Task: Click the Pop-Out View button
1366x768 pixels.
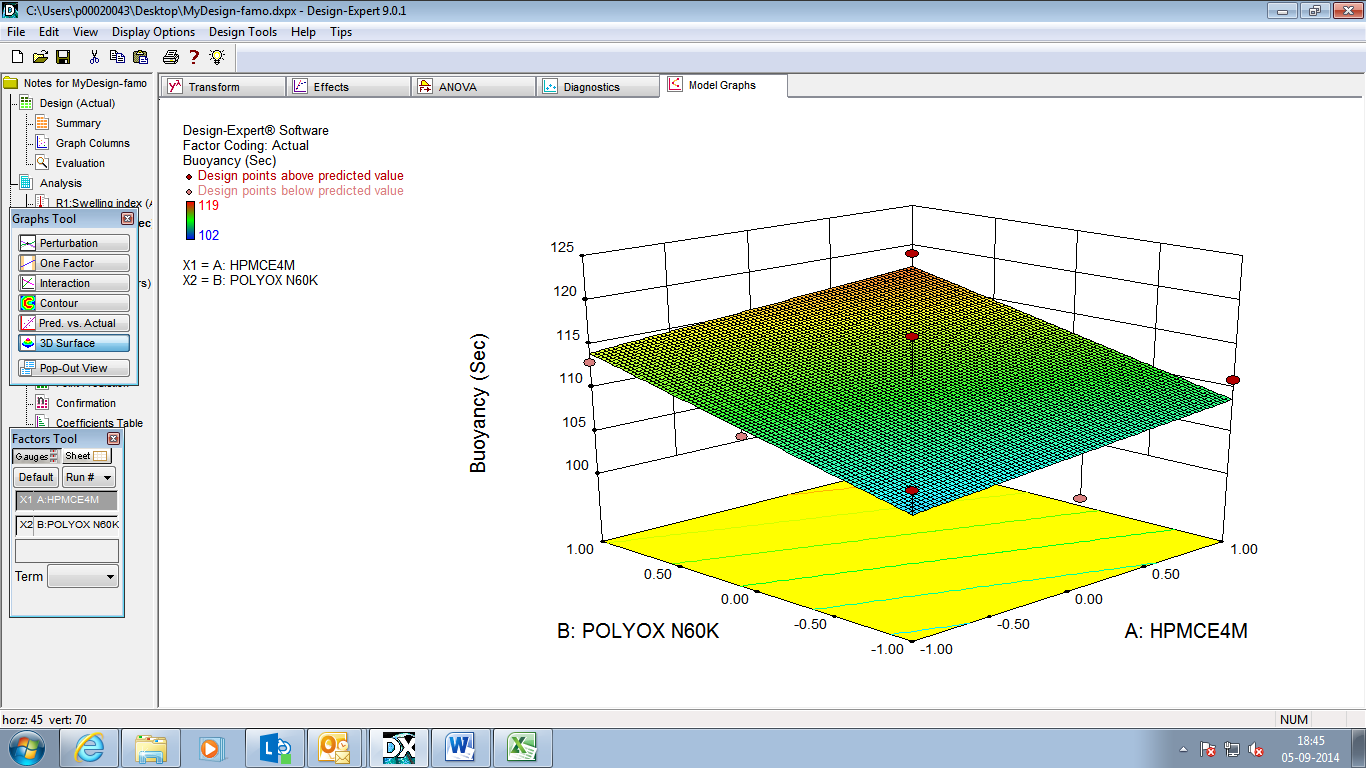Action: pos(73,368)
